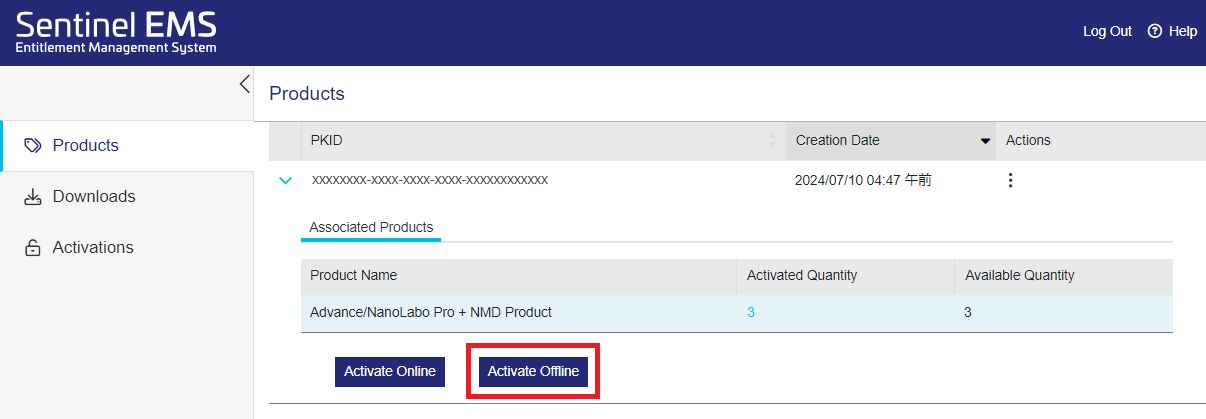Select the xxxxxxxx-xxxx PKID value
The width and height of the screenshot is (1206, 419).
pyautogui.click(x=430, y=181)
